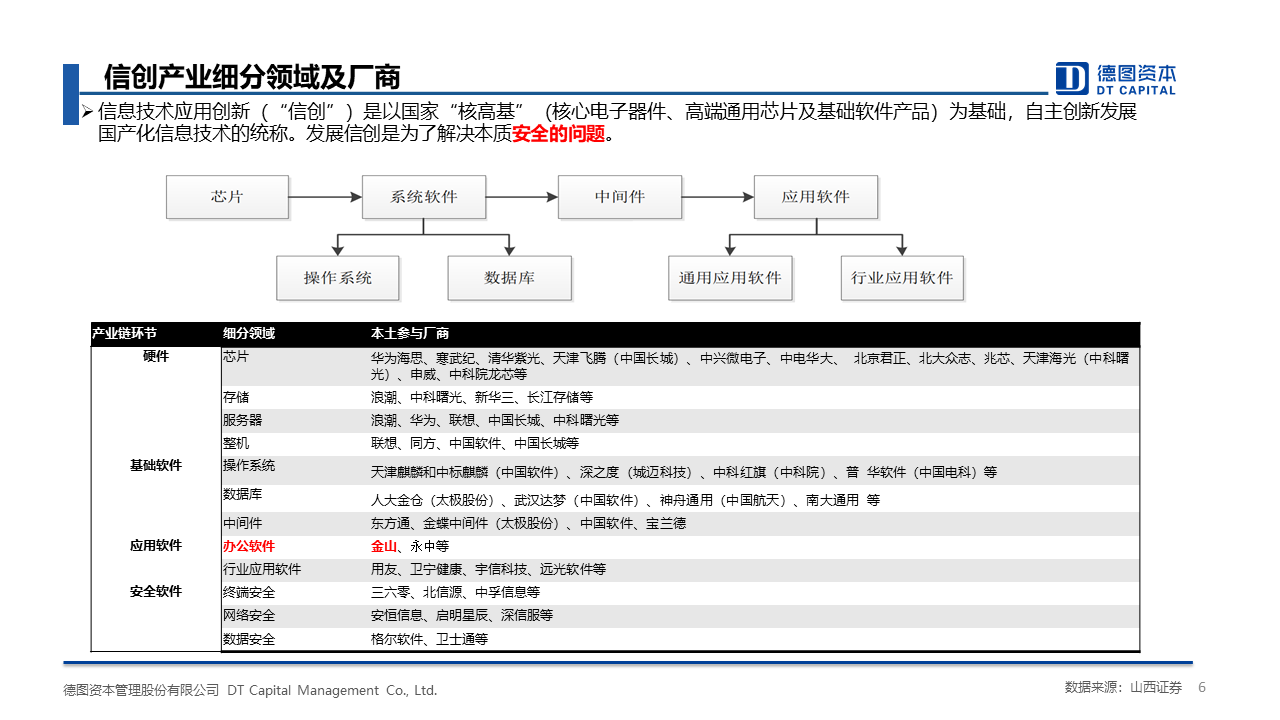Click the red text 安全的问题
The width and height of the screenshot is (1280, 720).
coord(559,134)
